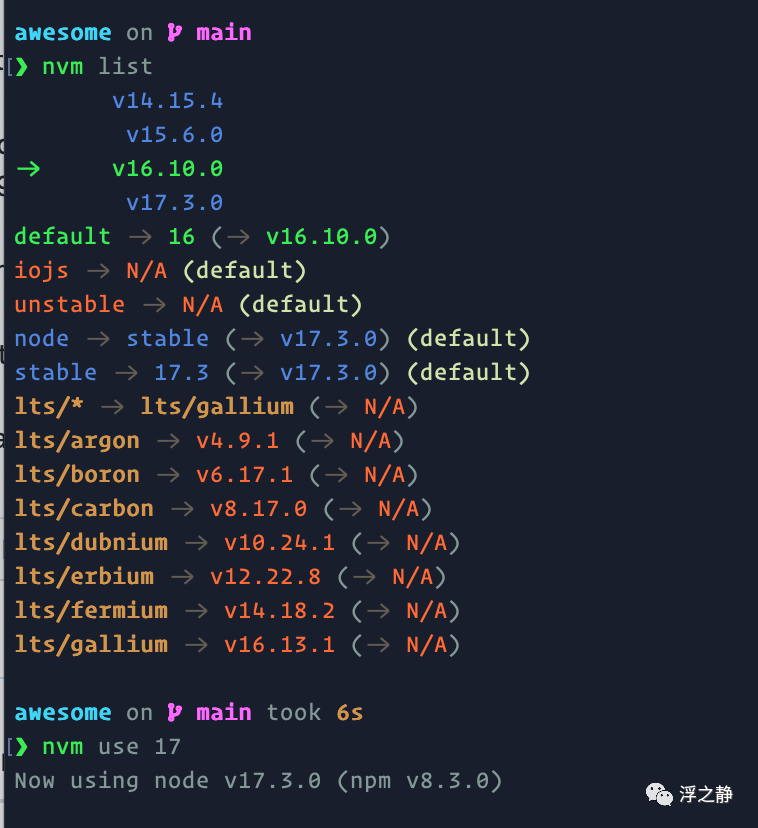This screenshot has width=758, height=828.
Task: Click the 'took 6s' duration text
Action: (314, 712)
